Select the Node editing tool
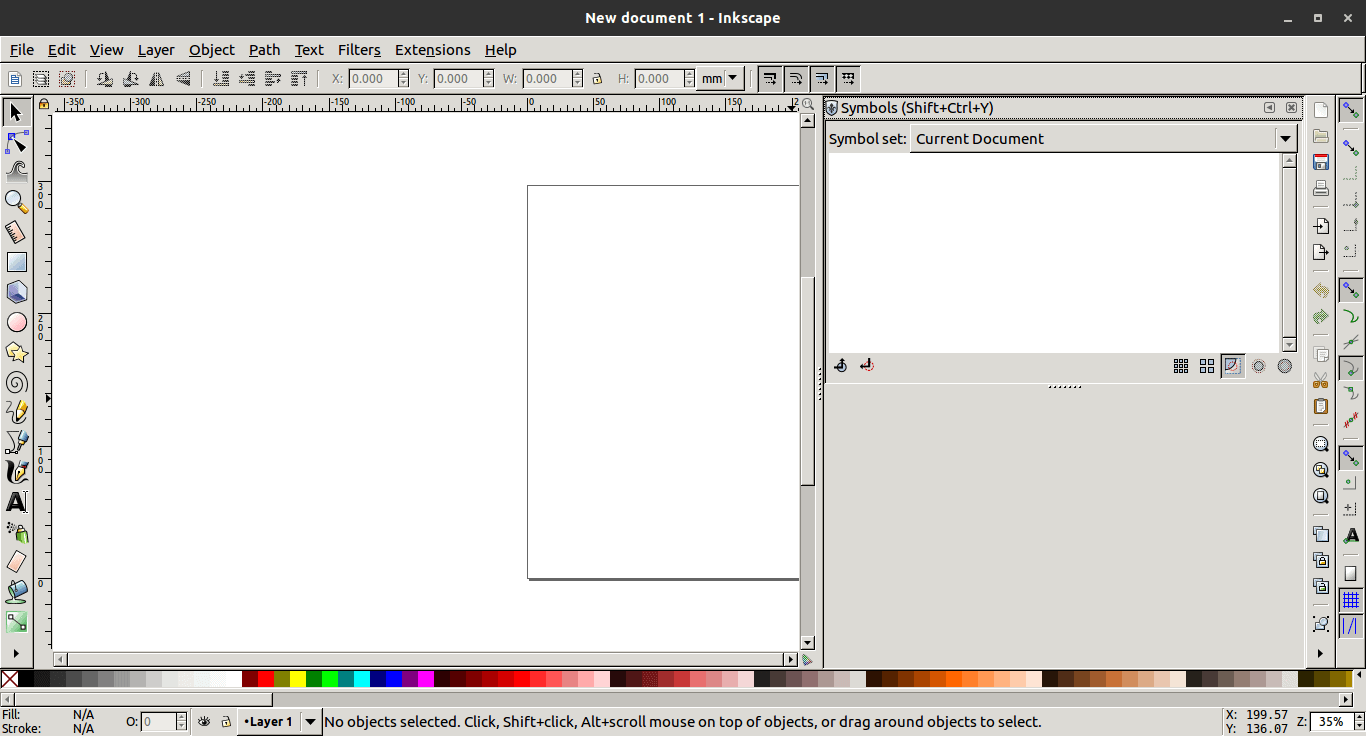The height and width of the screenshot is (736, 1366). click(17, 143)
